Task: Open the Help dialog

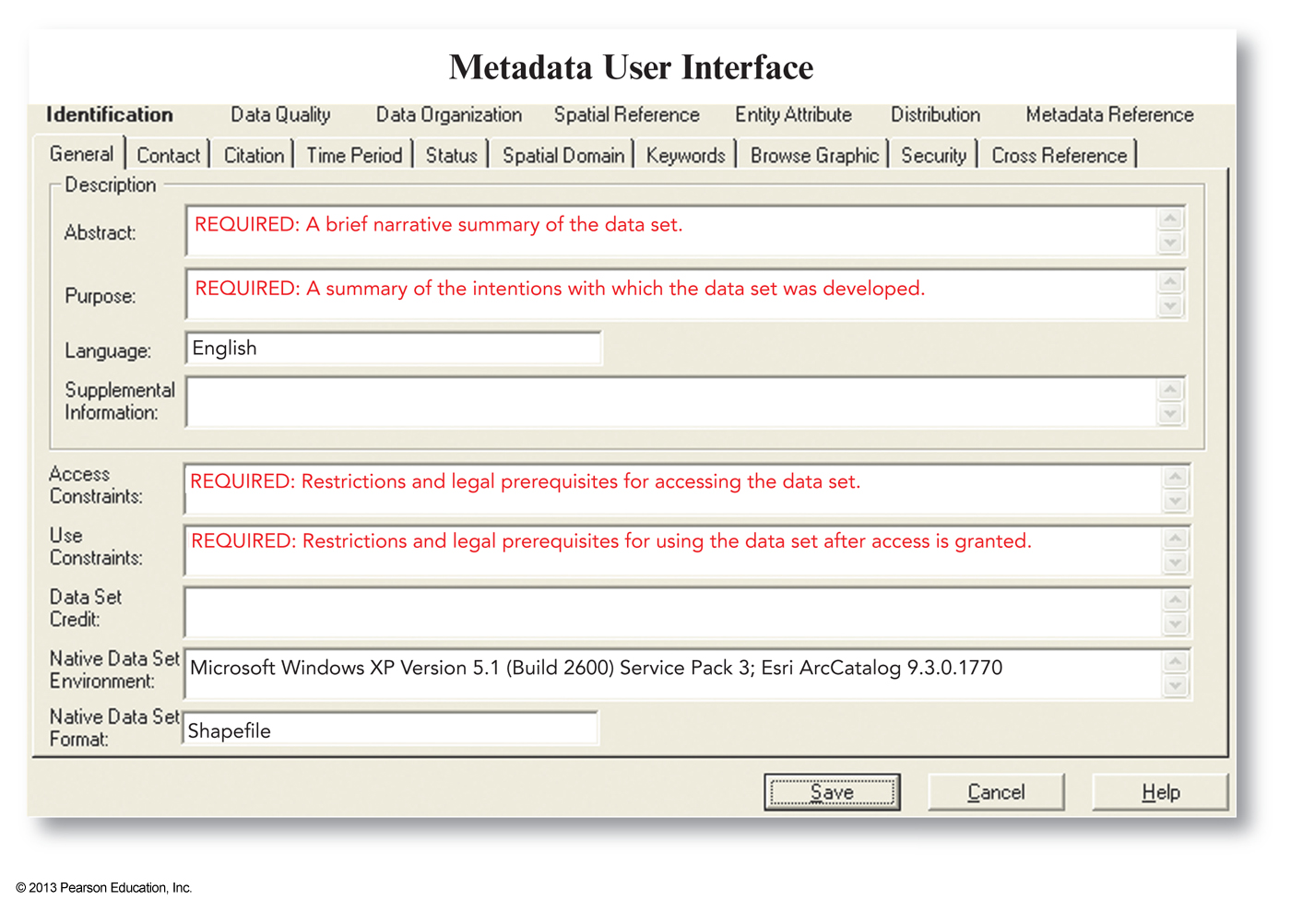Action: [x=1159, y=791]
